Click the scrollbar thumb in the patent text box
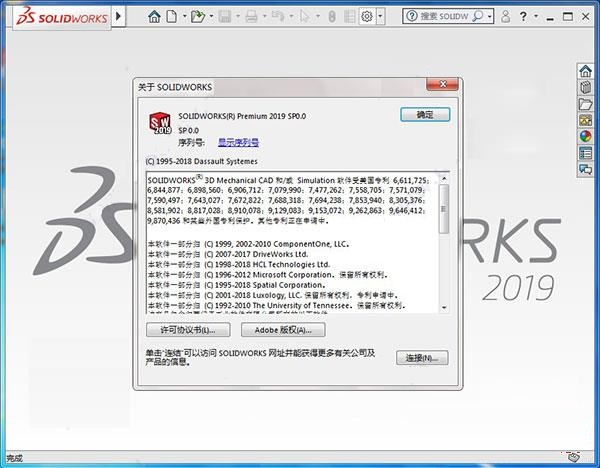600x468 pixels. [444, 209]
